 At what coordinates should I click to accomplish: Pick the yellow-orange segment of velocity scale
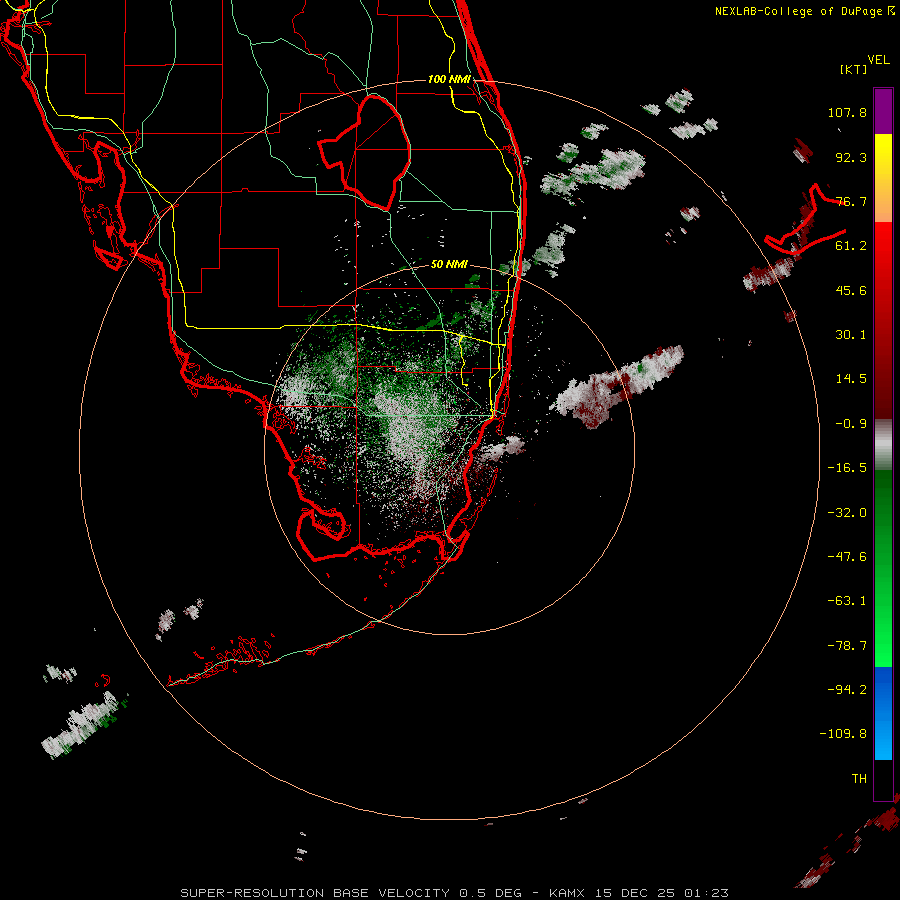[883, 178]
